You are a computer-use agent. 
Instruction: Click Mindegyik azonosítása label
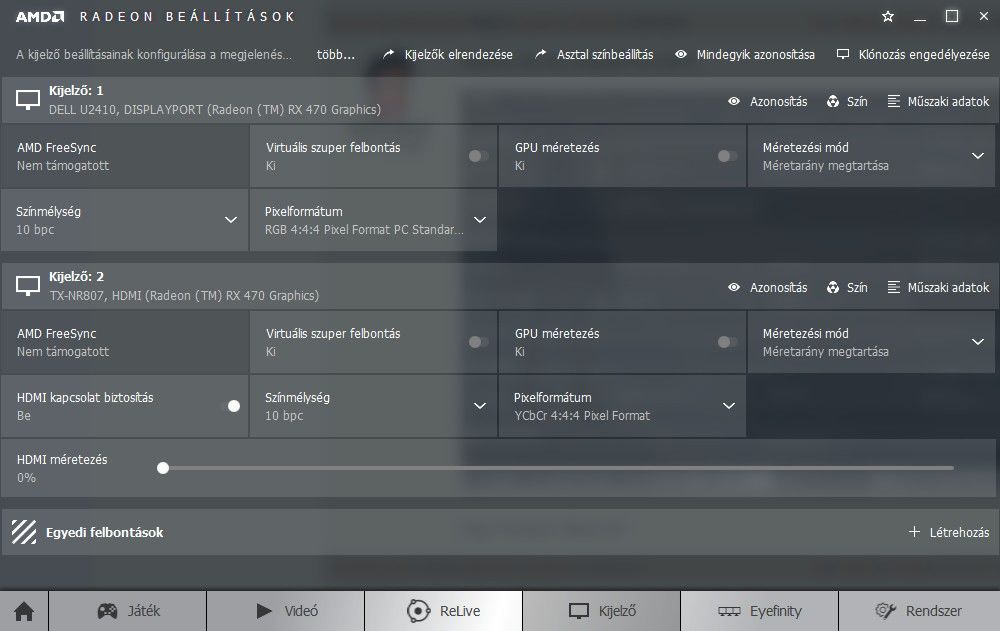tap(756, 55)
